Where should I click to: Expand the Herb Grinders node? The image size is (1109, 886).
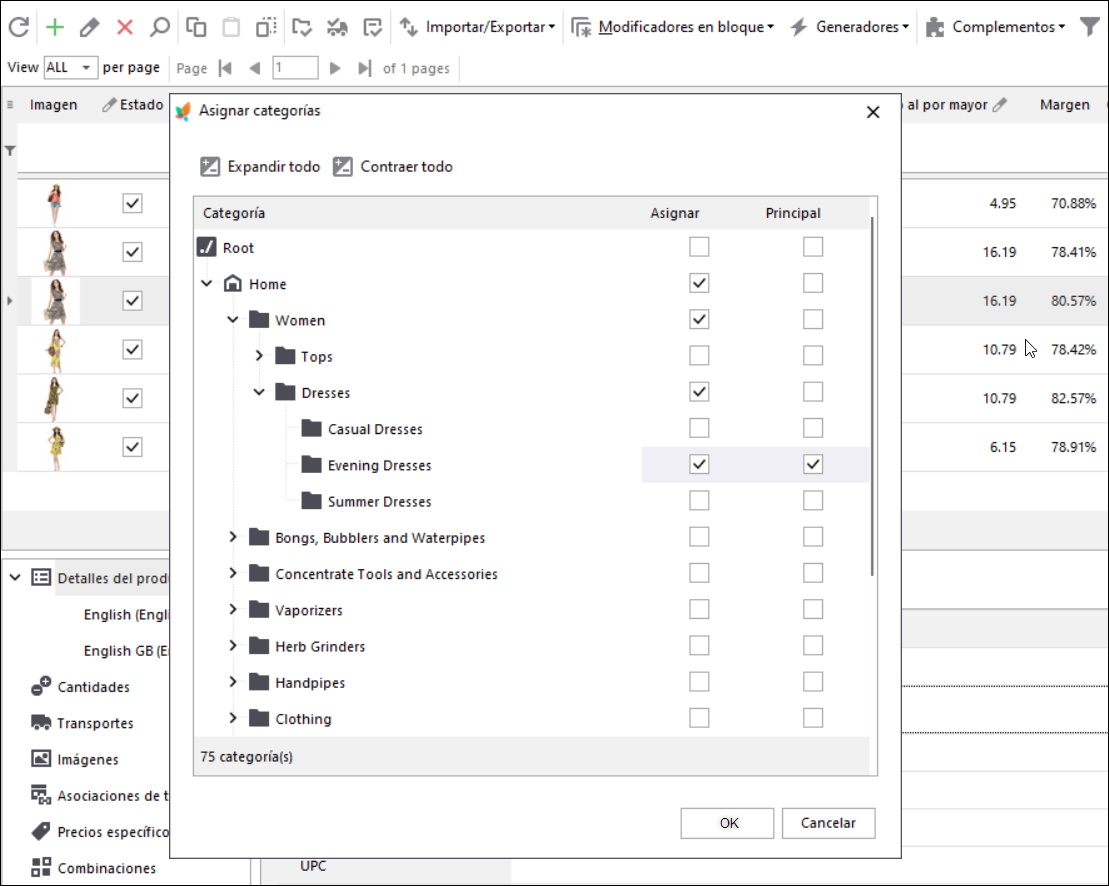pyautogui.click(x=233, y=646)
